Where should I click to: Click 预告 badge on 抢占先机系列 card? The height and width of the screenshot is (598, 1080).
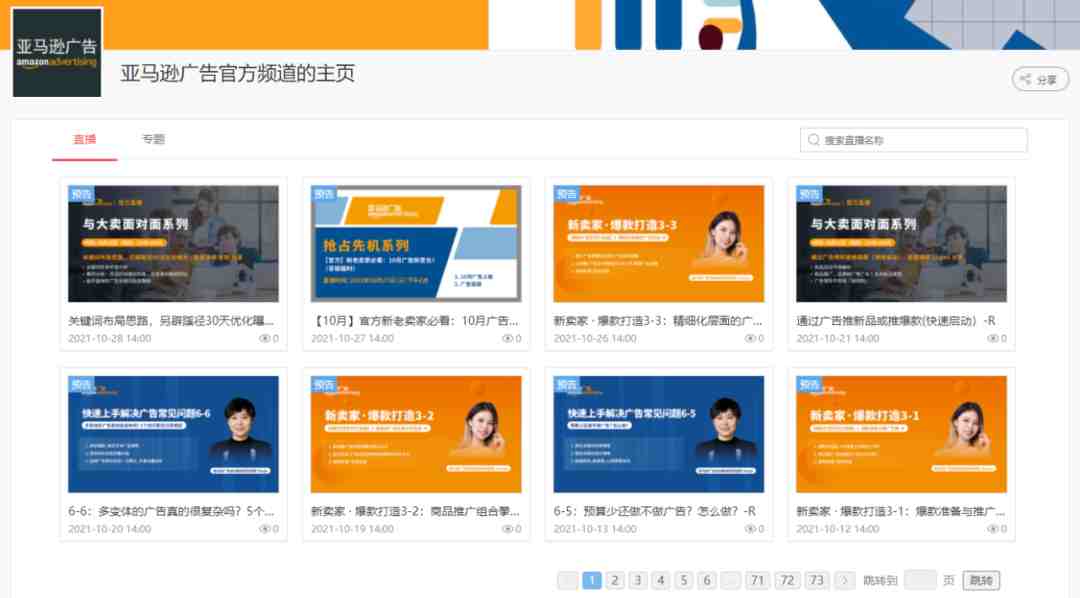[x=324, y=194]
